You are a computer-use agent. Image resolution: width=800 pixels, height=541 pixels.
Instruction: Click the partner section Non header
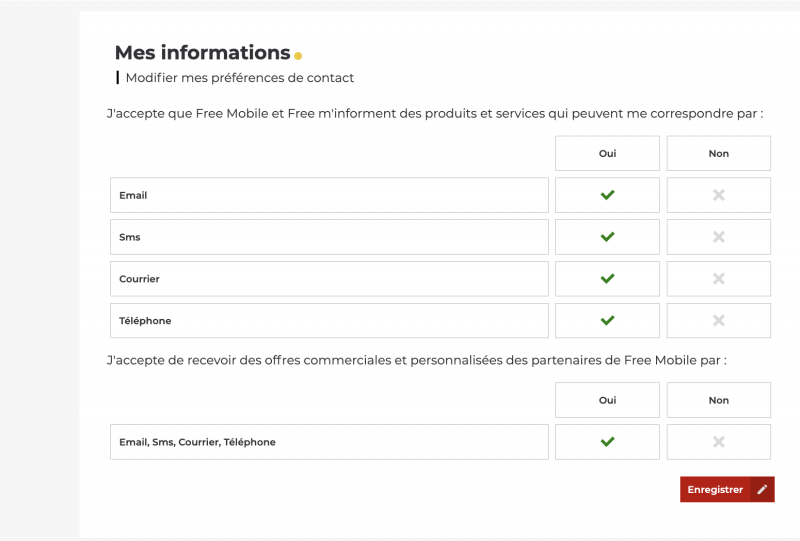(718, 400)
